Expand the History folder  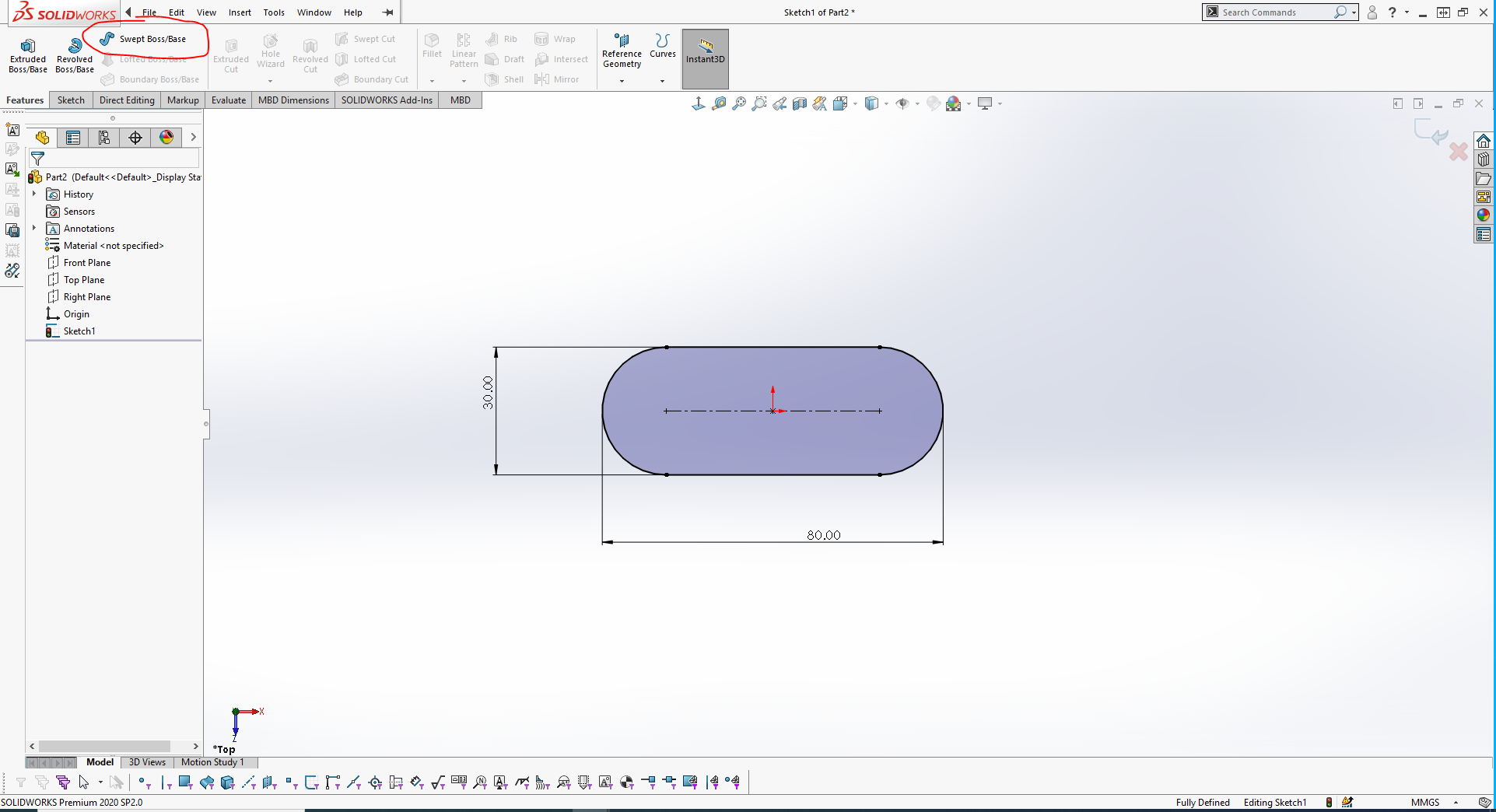click(x=34, y=194)
